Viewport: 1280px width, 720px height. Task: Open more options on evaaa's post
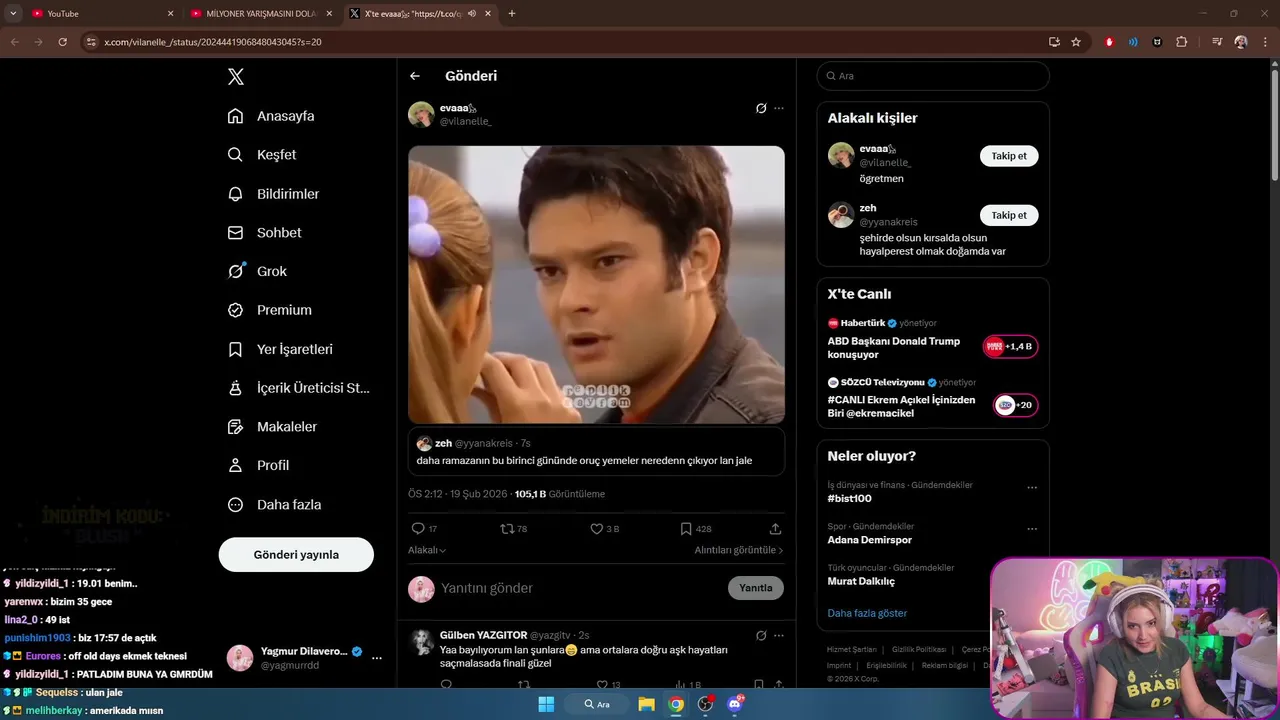click(779, 108)
